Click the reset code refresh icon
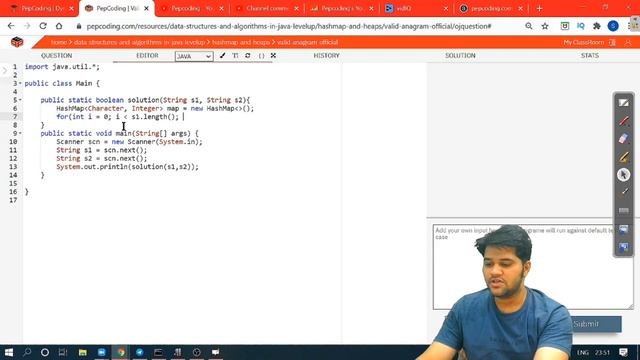The image size is (640, 360). coord(248,56)
